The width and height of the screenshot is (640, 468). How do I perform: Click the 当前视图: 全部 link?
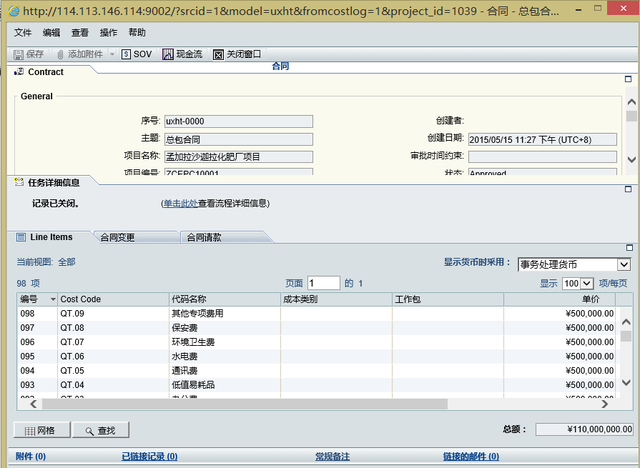click(x=46, y=262)
